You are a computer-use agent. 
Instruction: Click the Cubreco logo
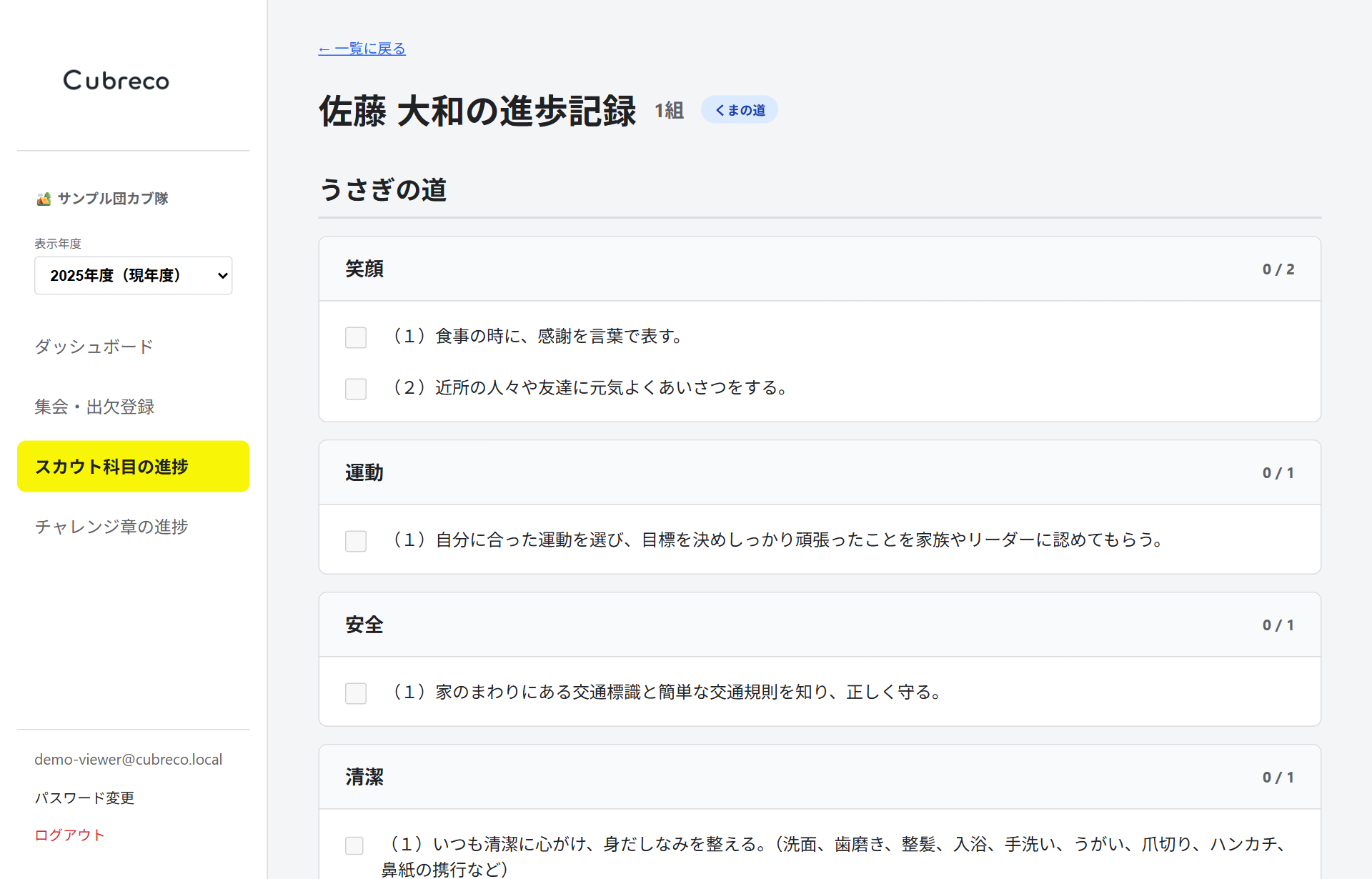116,80
